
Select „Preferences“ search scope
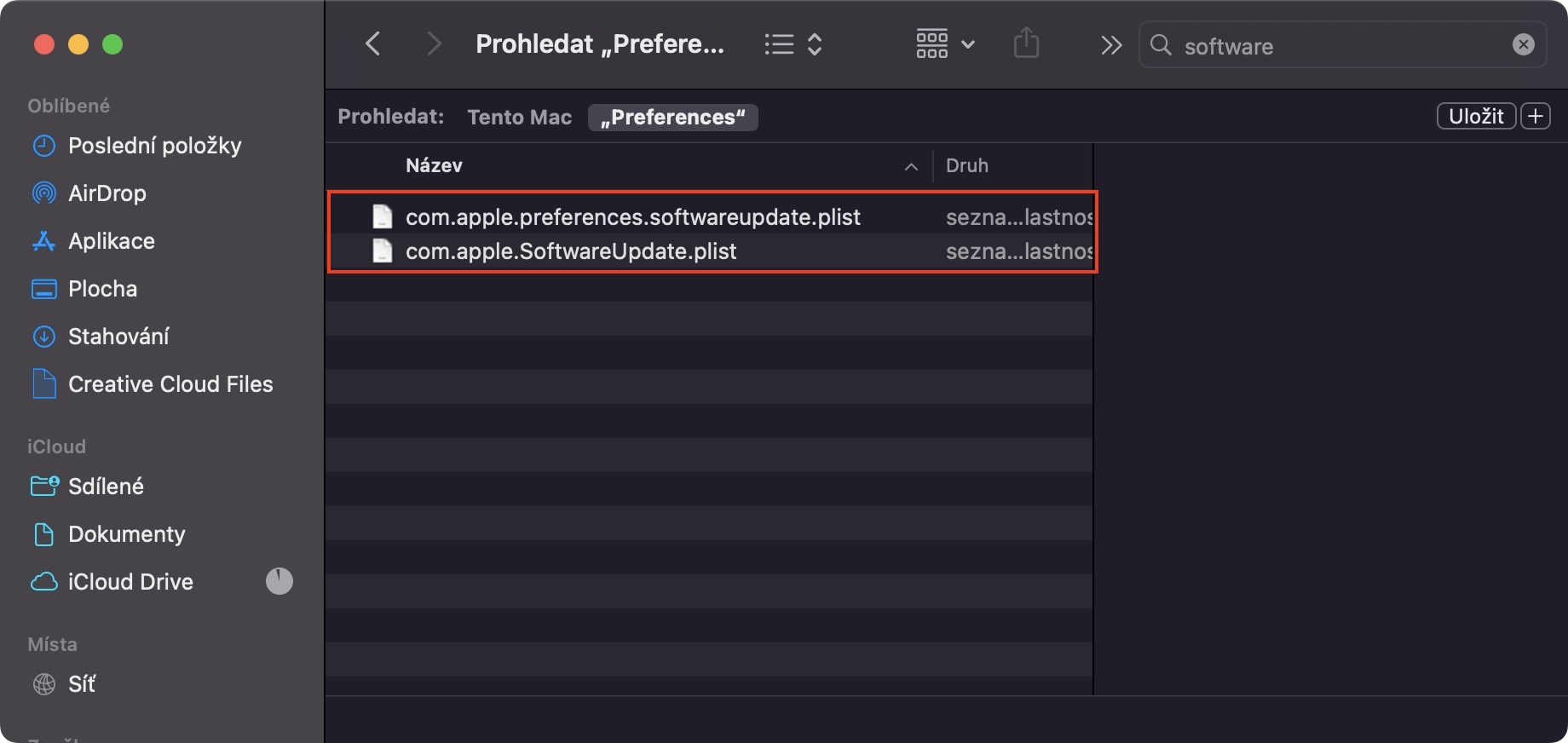click(672, 117)
